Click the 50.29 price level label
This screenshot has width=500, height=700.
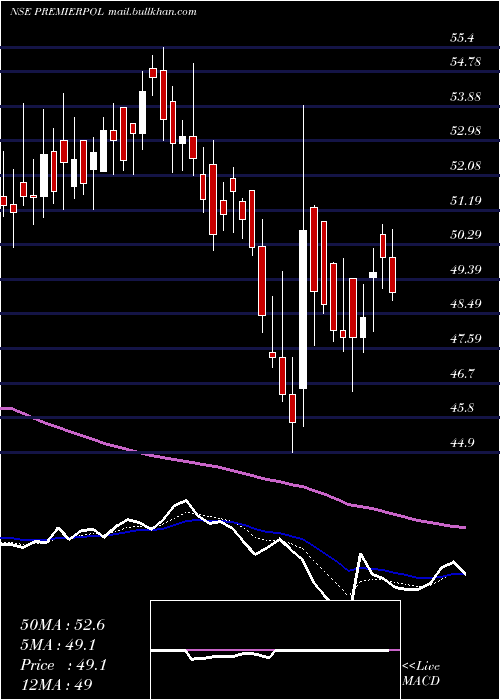pyautogui.click(x=465, y=235)
